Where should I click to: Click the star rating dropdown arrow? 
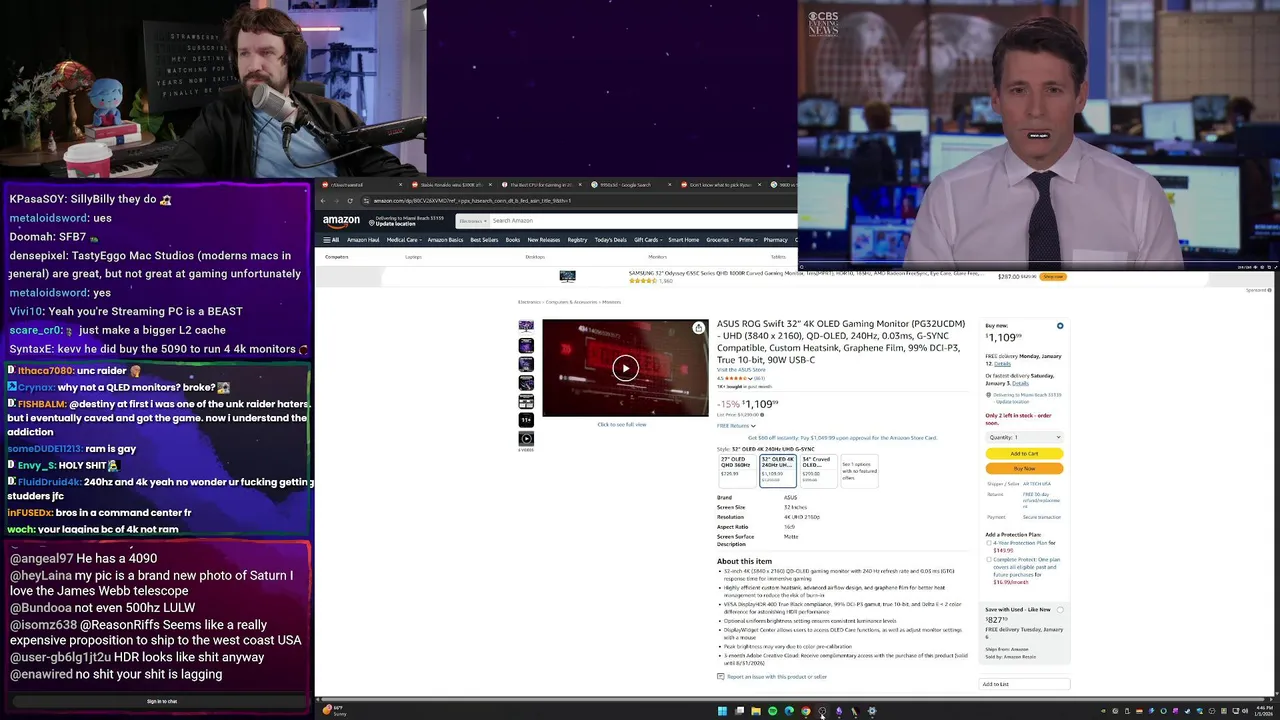749,378
